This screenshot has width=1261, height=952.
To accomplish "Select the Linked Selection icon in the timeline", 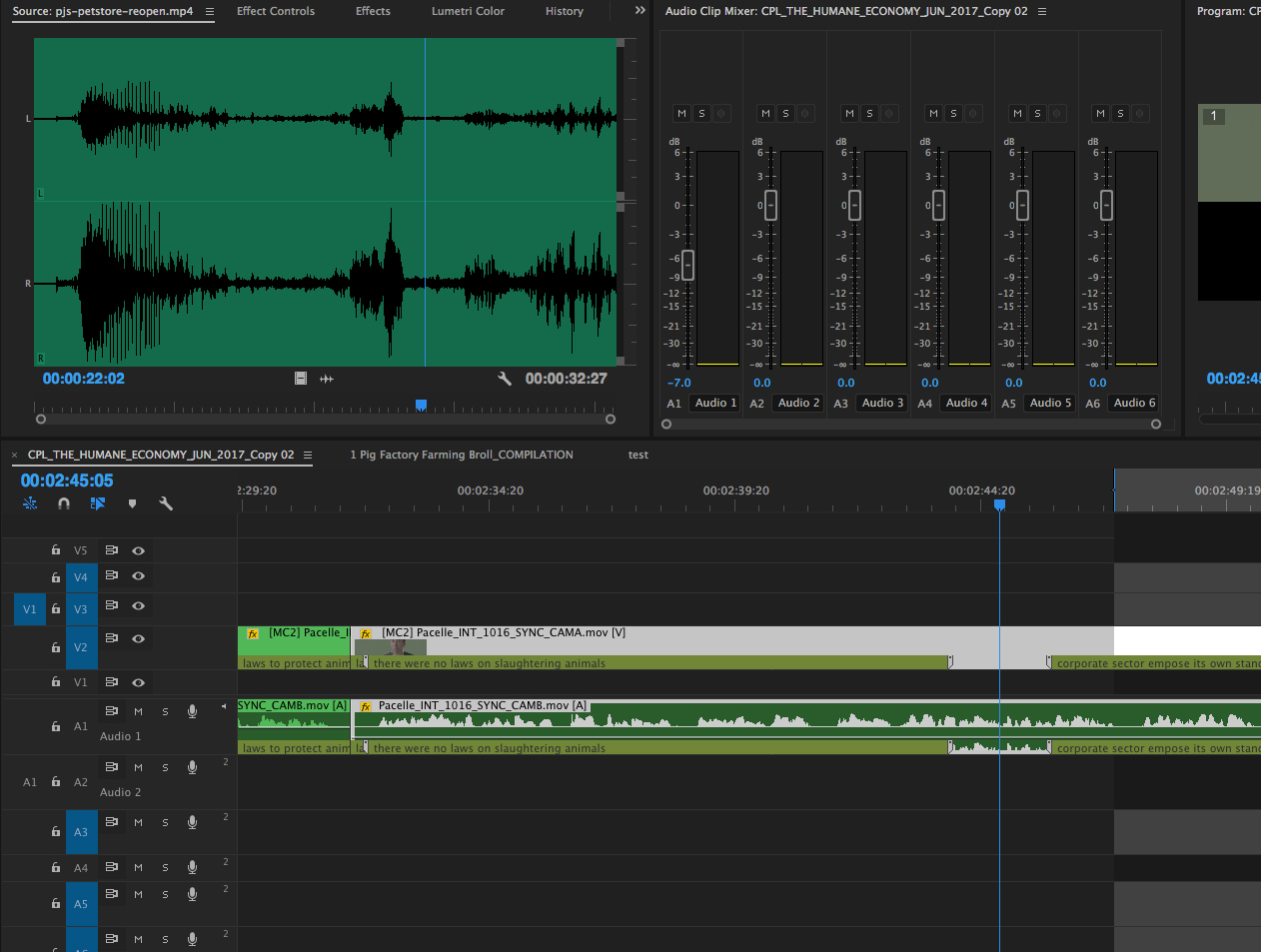I will (x=98, y=503).
